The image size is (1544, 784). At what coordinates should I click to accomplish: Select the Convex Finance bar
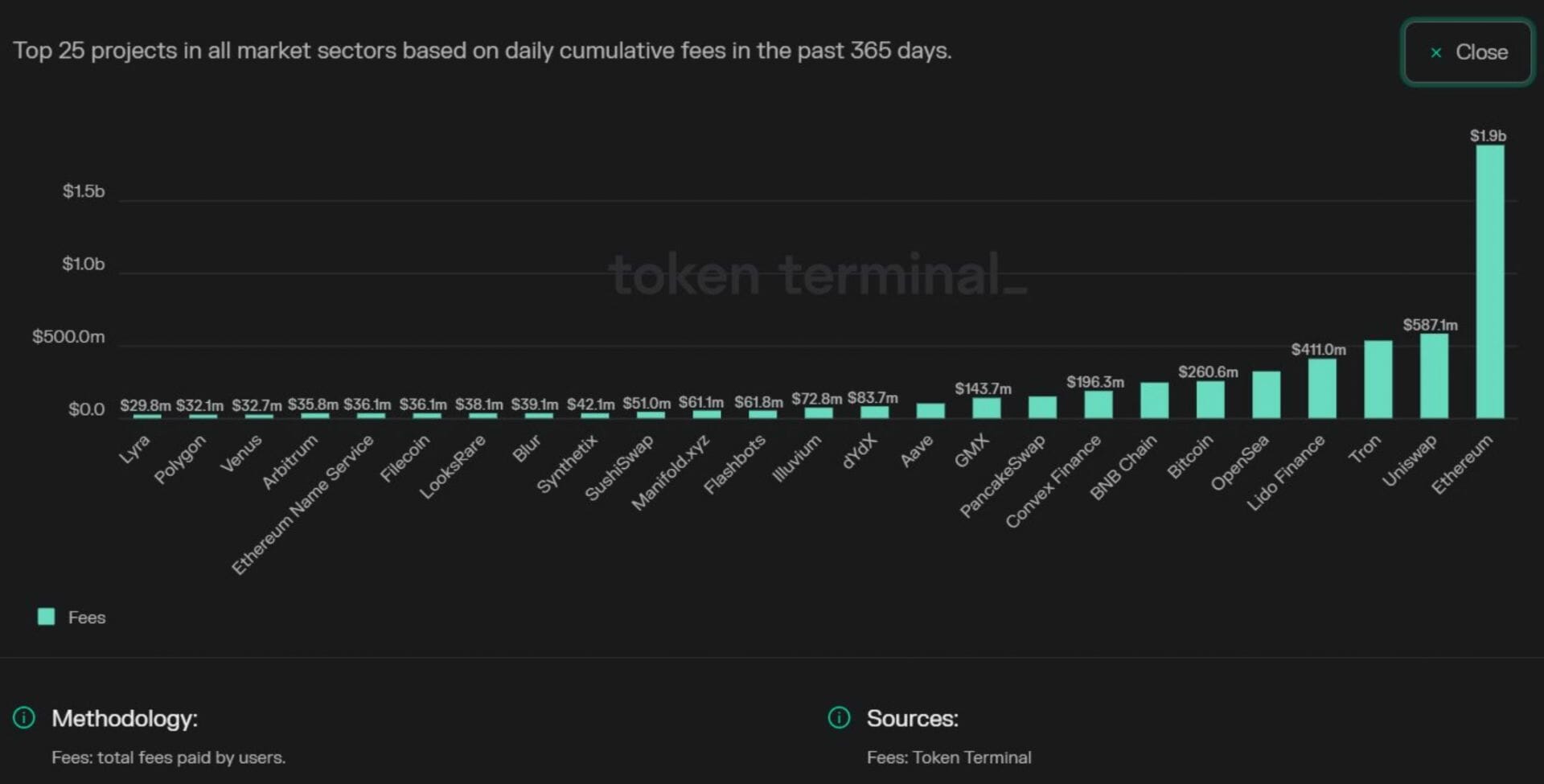click(x=1098, y=404)
